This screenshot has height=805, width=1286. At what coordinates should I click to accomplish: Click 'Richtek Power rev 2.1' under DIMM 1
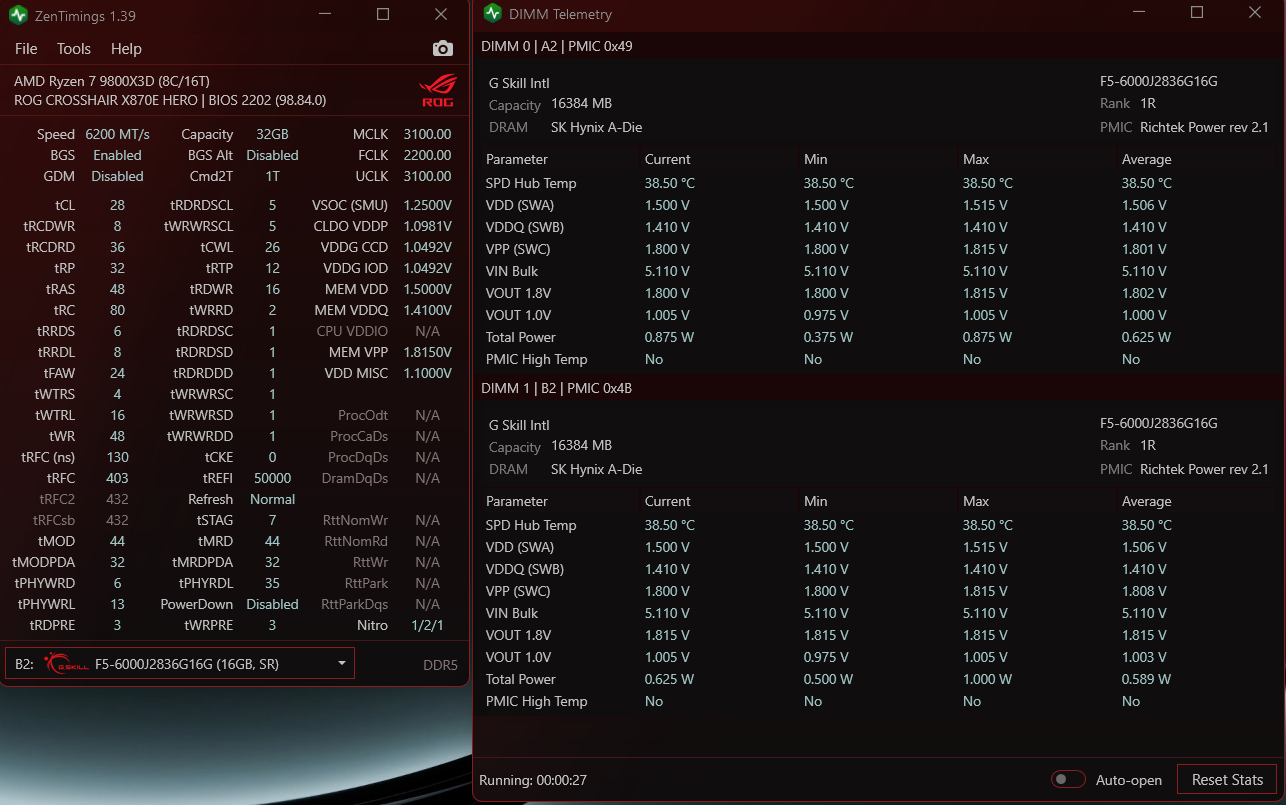(x=1204, y=469)
